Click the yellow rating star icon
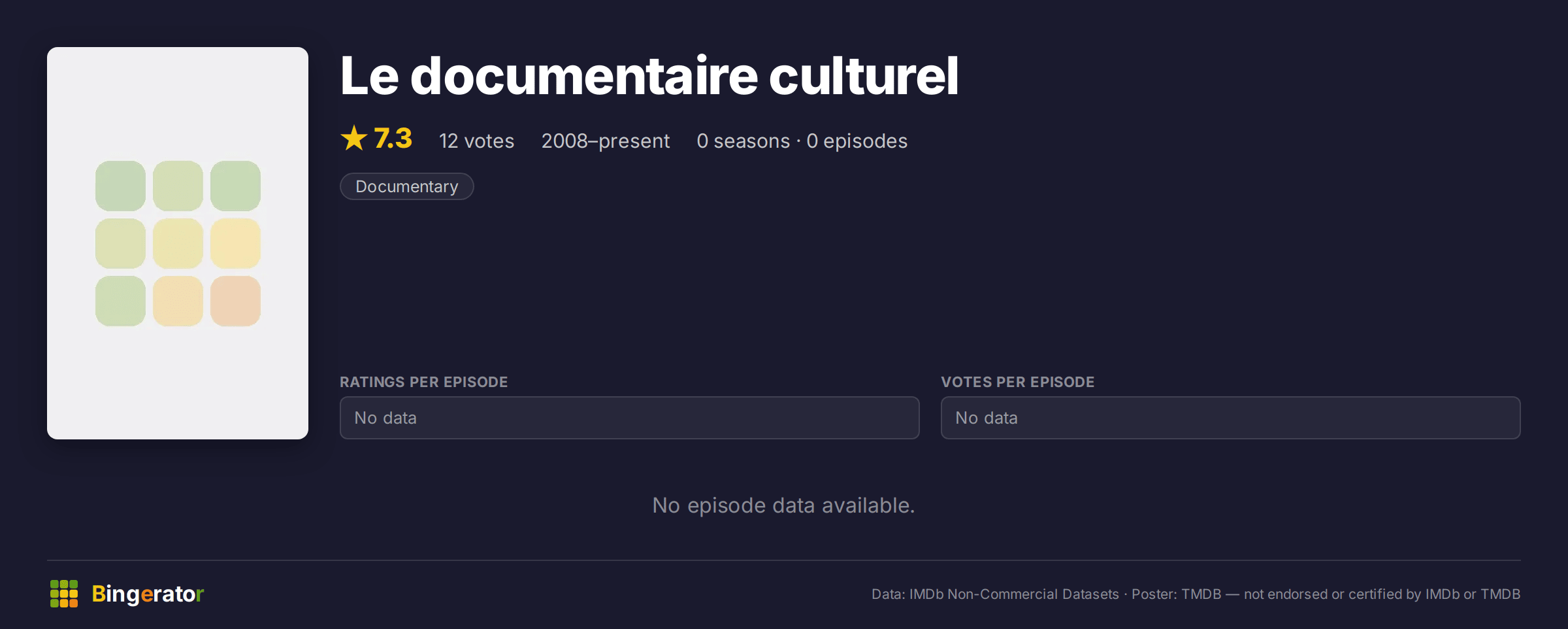This screenshot has width=1568, height=629. 354,138
